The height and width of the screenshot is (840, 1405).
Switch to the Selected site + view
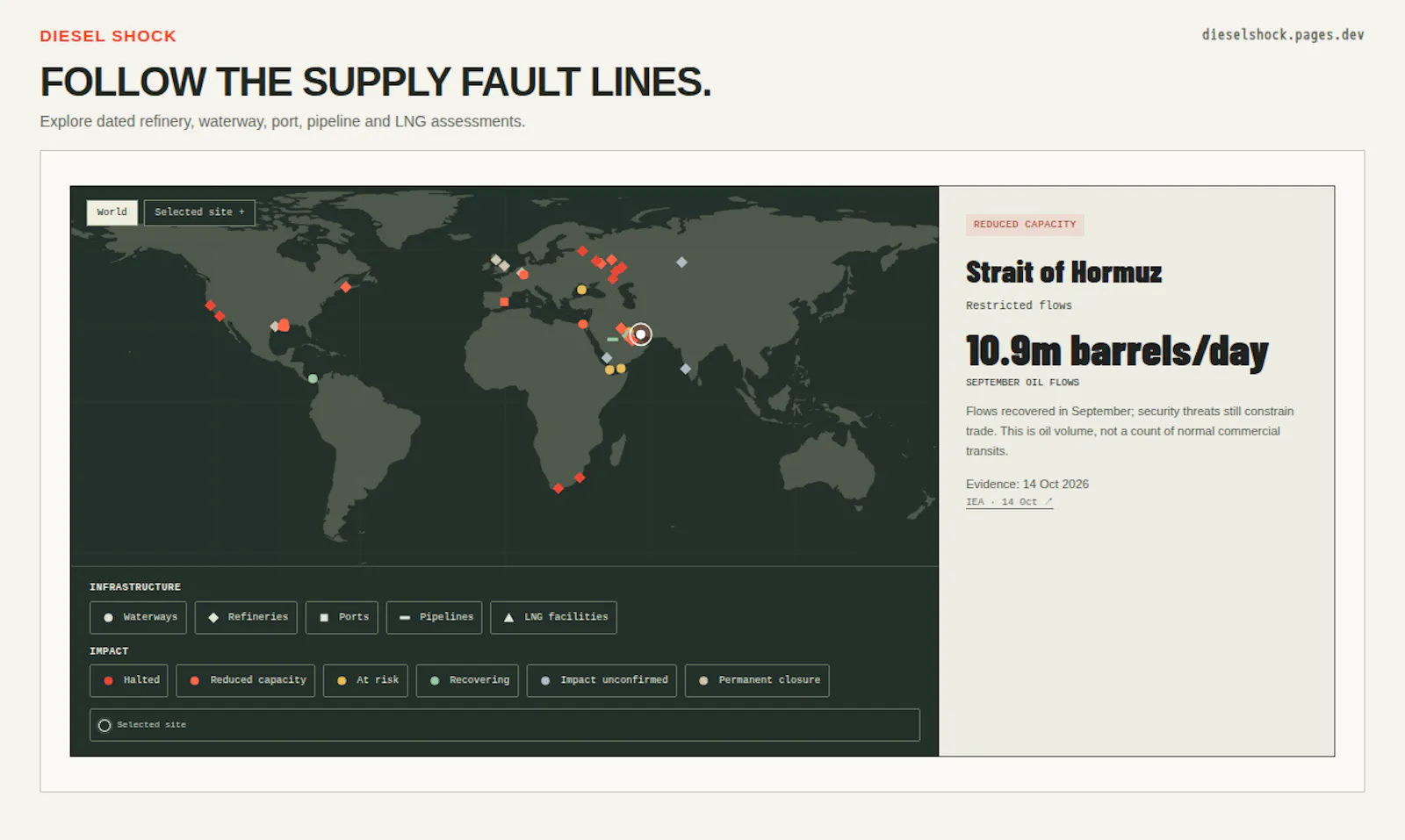point(199,212)
